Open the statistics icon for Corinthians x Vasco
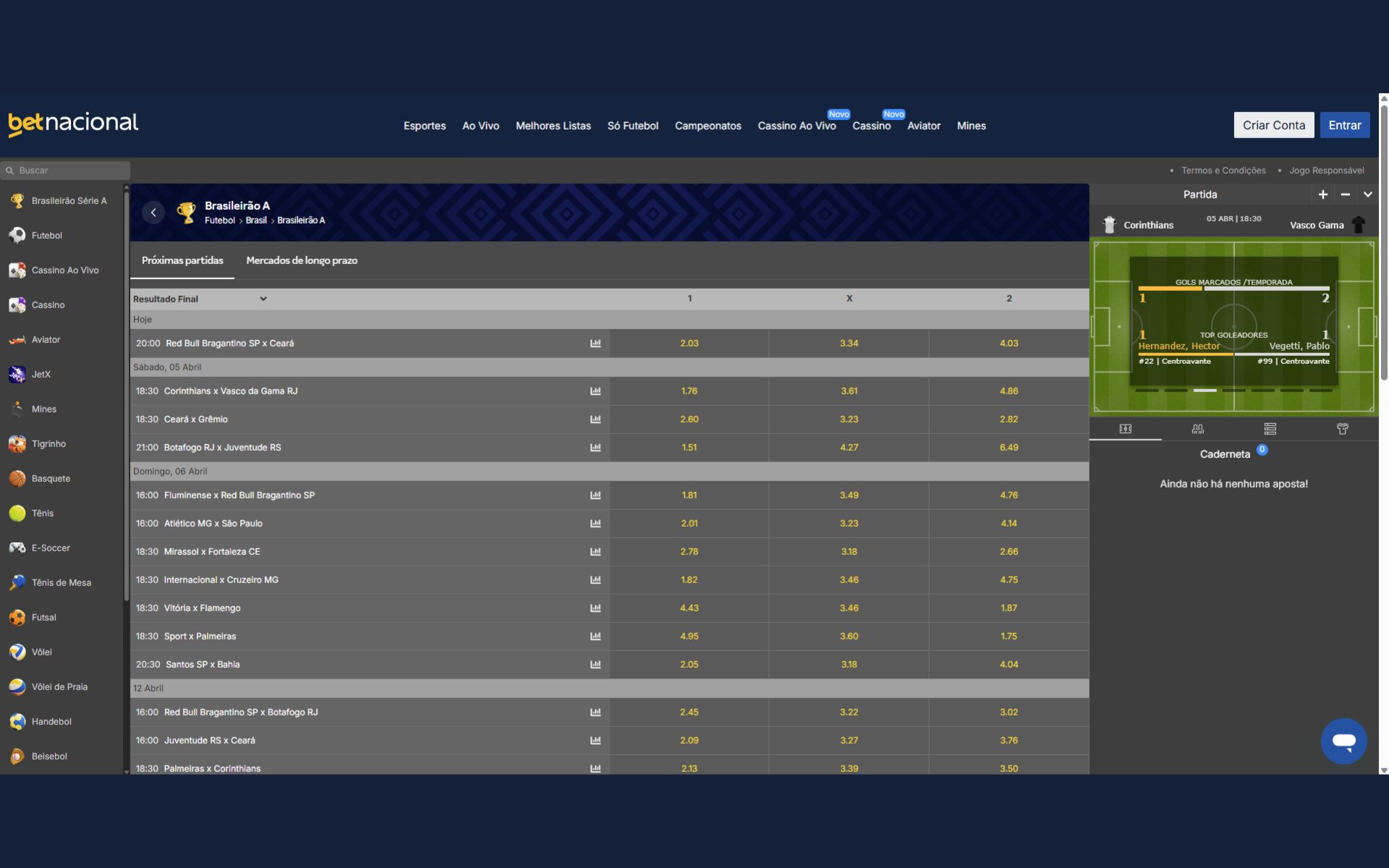Image resolution: width=1389 pixels, height=868 pixels. point(595,391)
